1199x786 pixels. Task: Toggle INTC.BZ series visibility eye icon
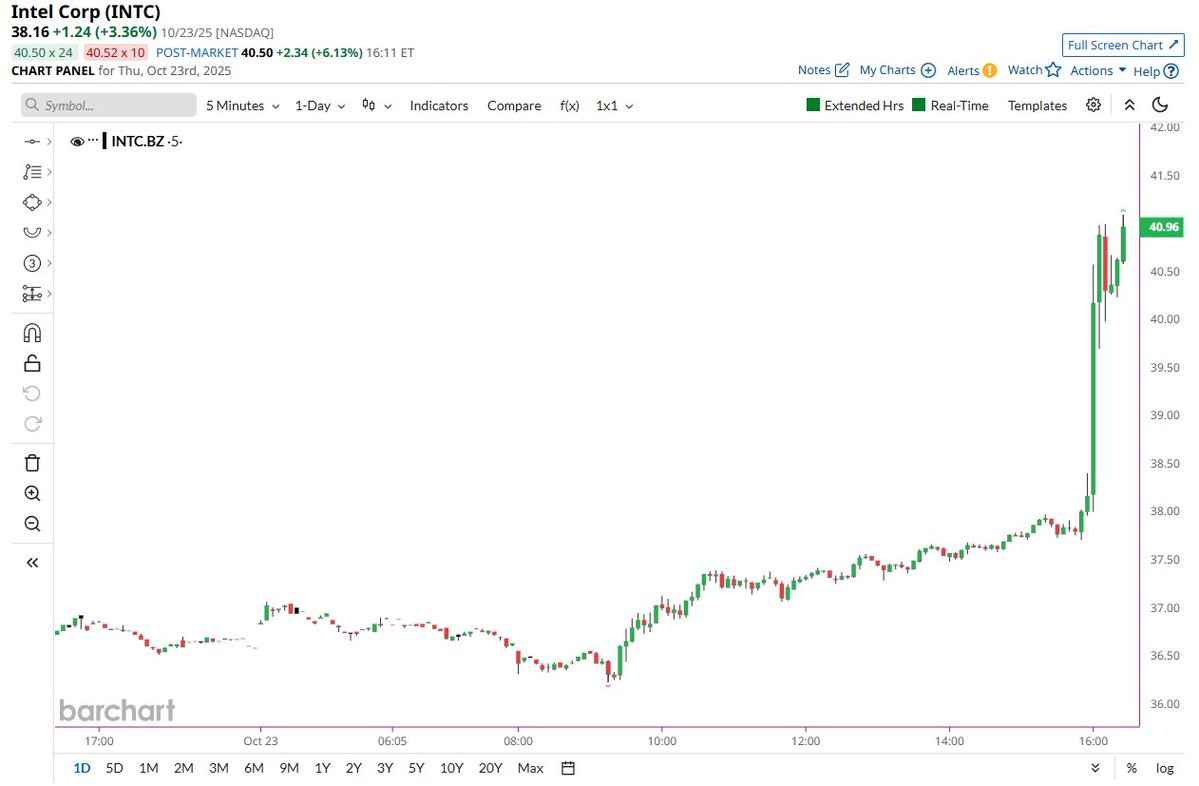(76, 141)
